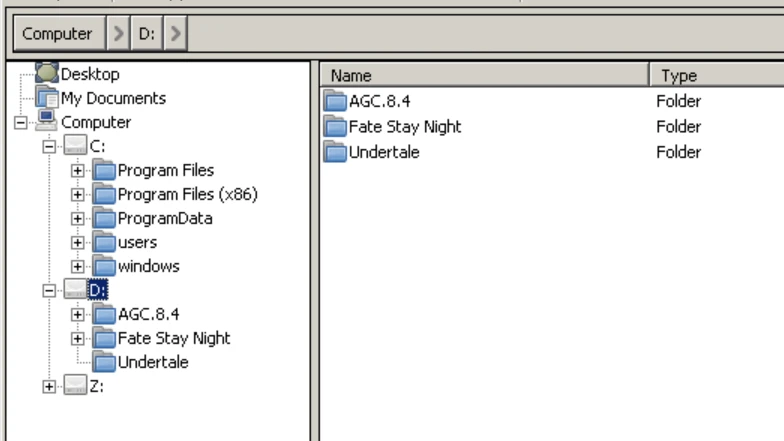Select Fate Stay Night folder icon in list

pos(335,127)
